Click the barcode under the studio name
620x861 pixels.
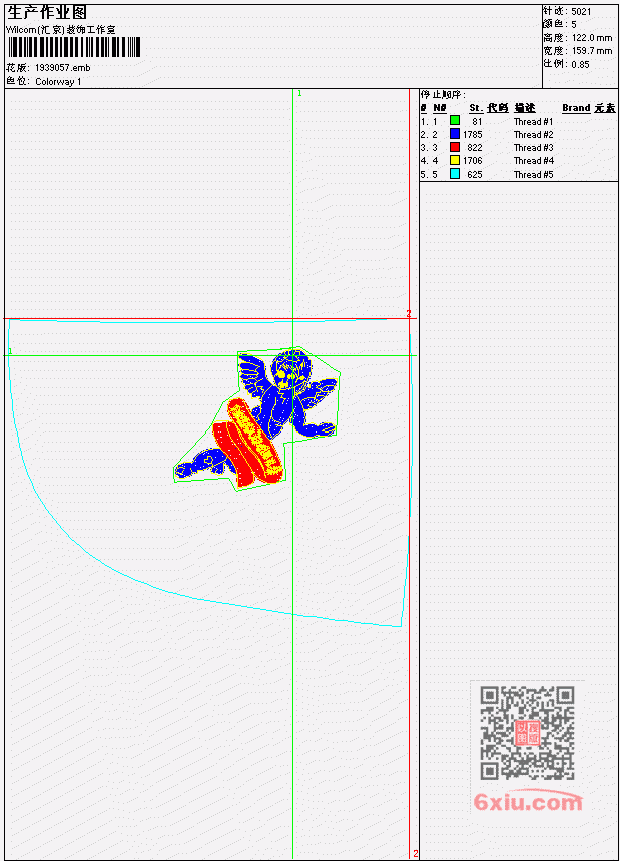74,47
